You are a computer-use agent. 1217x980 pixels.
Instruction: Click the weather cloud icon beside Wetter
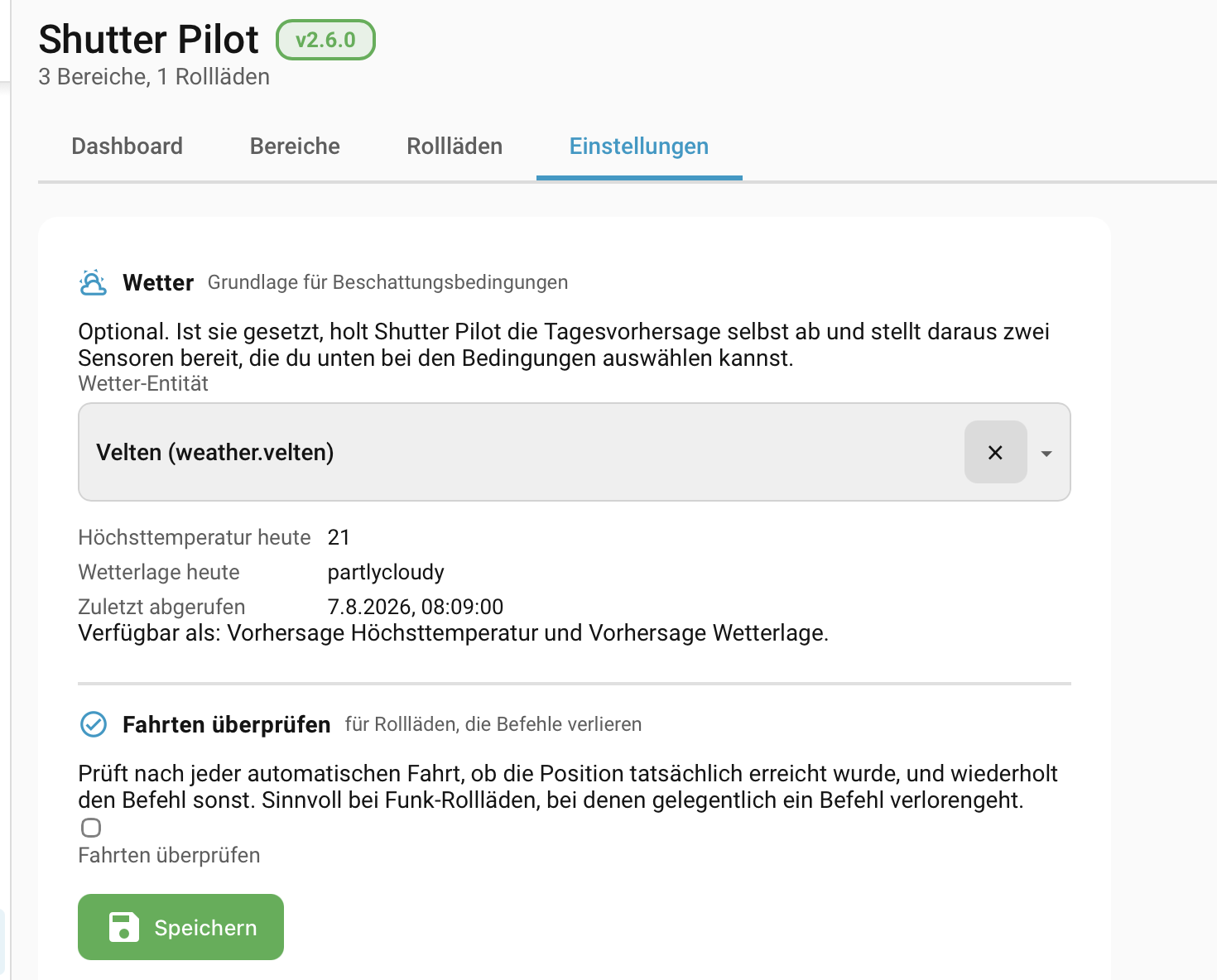93,282
